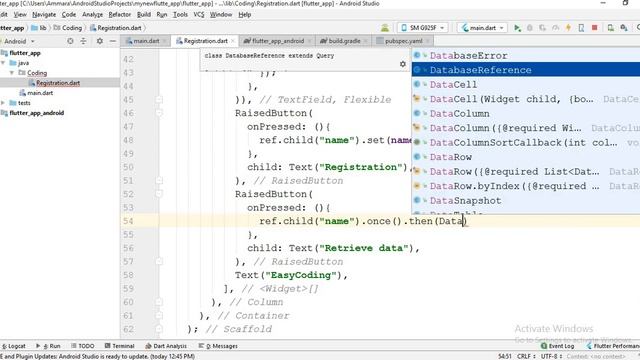Choose DataSnapshot from autocomplete list
The width and height of the screenshot is (640, 360).
pos(526,200)
